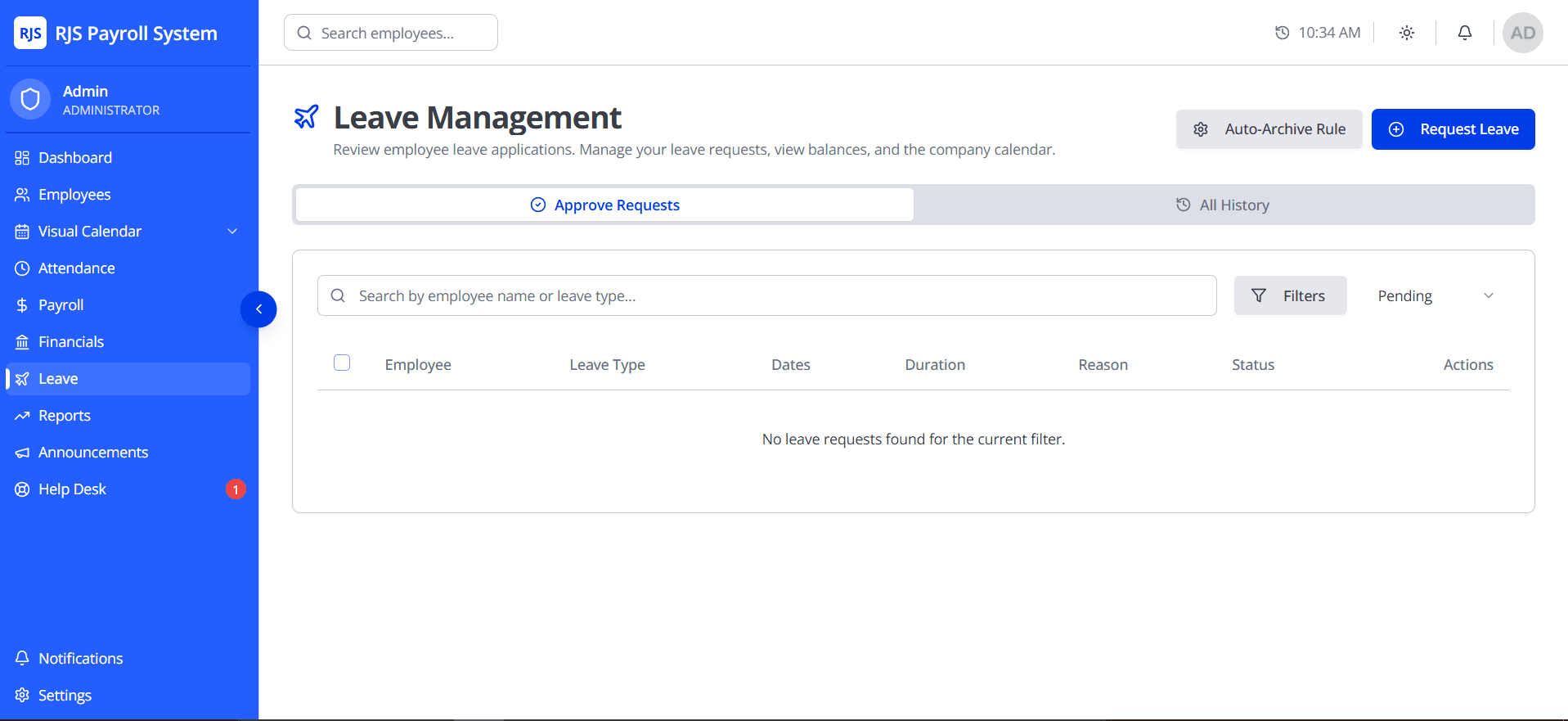The height and width of the screenshot is (721, 1568).
Task: Click the Admin shield avatar icon
Action: pos(30,100)
